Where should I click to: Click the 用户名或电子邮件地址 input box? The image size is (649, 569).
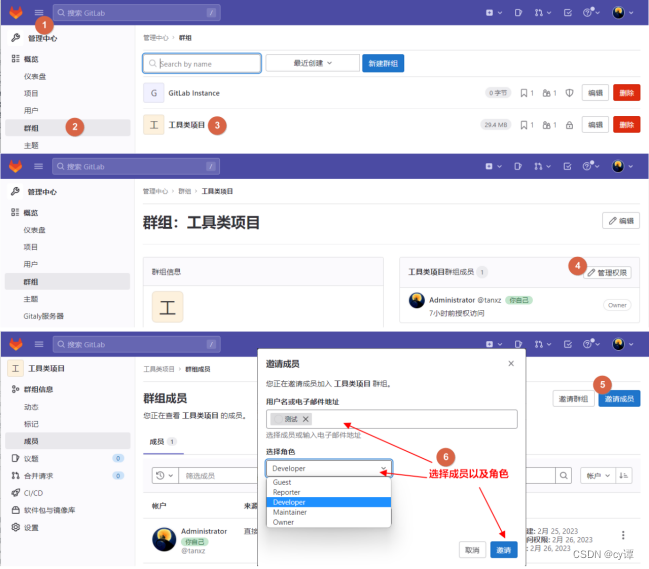click(392, 419)
